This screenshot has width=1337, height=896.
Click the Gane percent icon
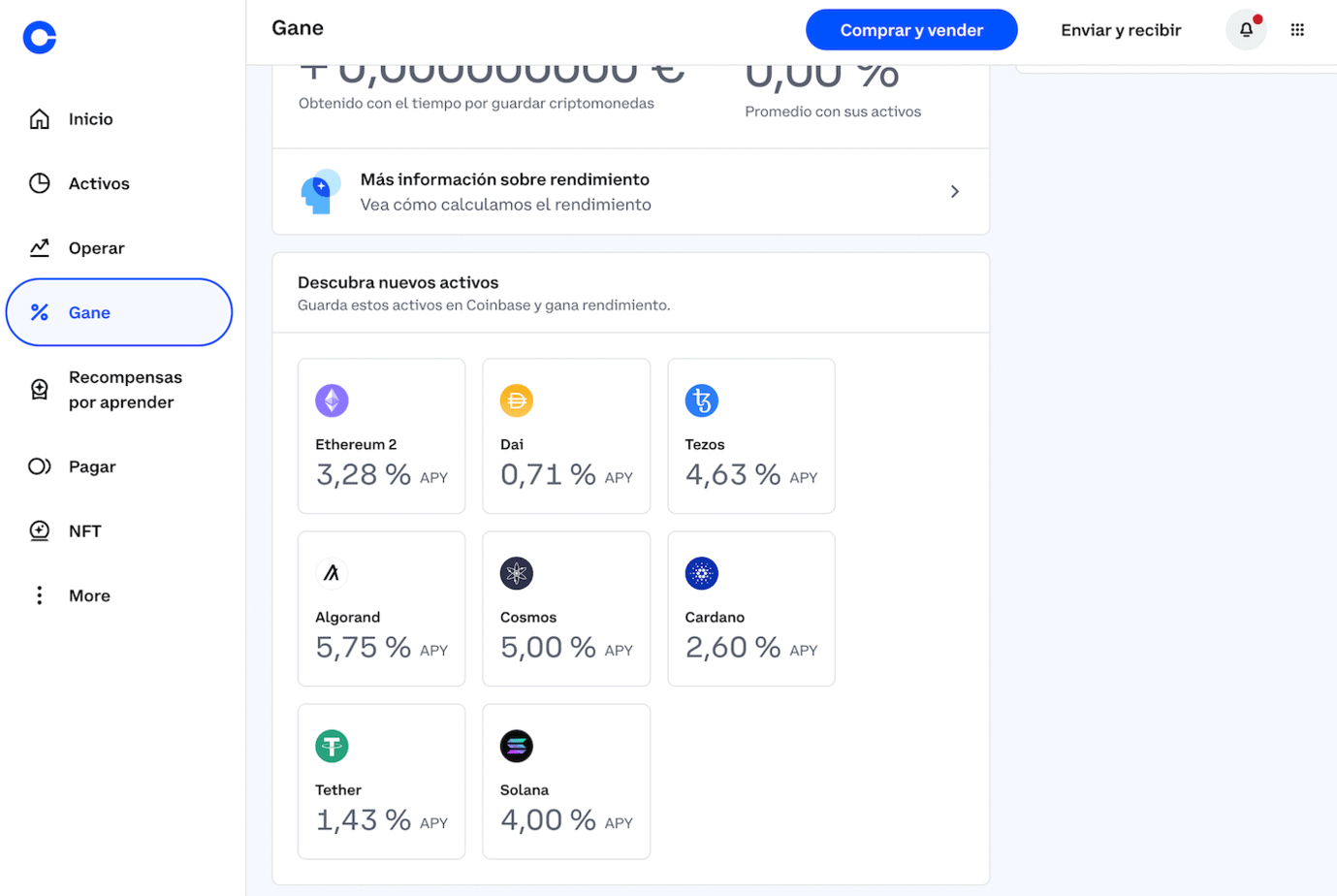pyautogui.click(x=40, y=312)
